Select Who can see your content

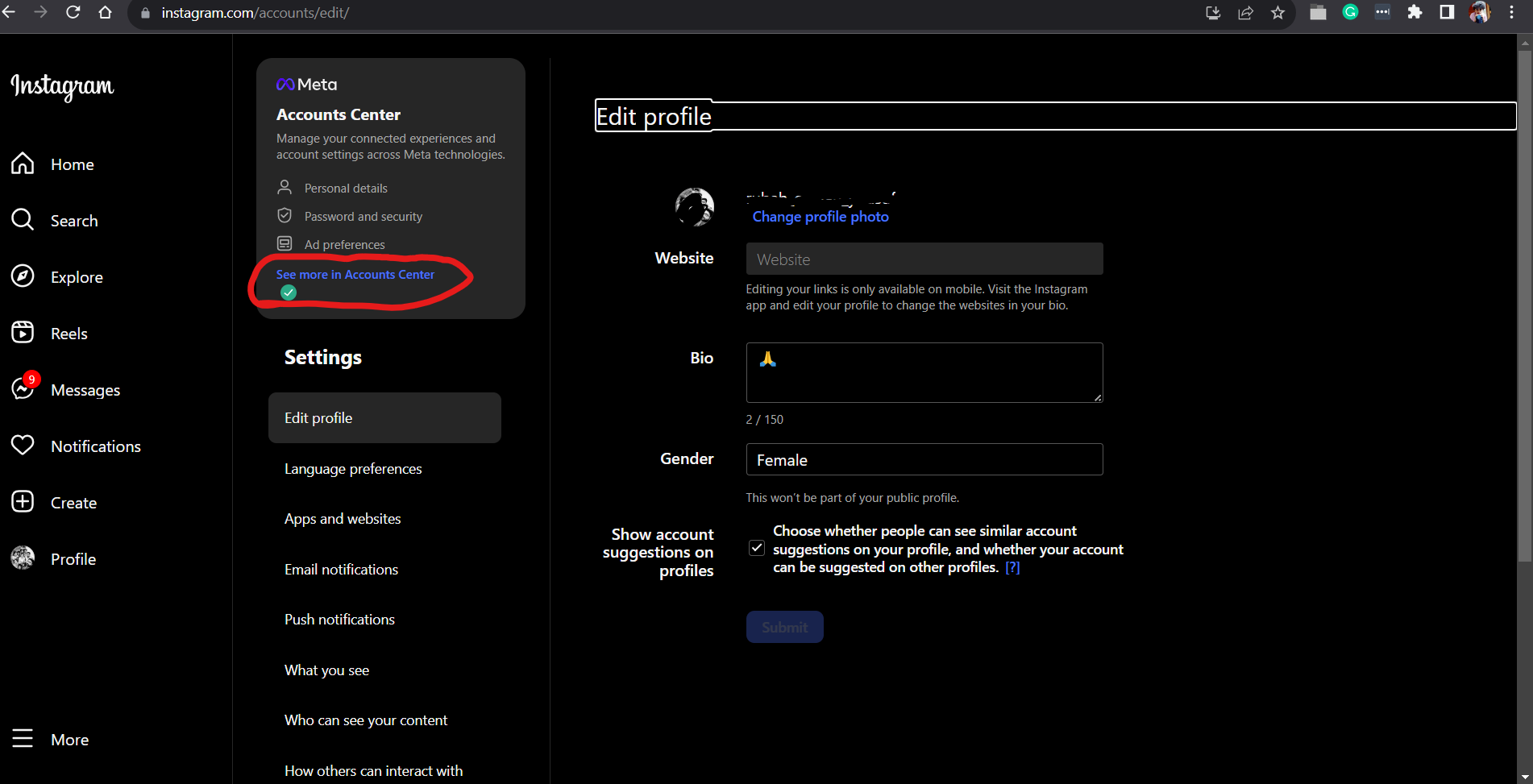pyautogui.click(x=366, y=720)
